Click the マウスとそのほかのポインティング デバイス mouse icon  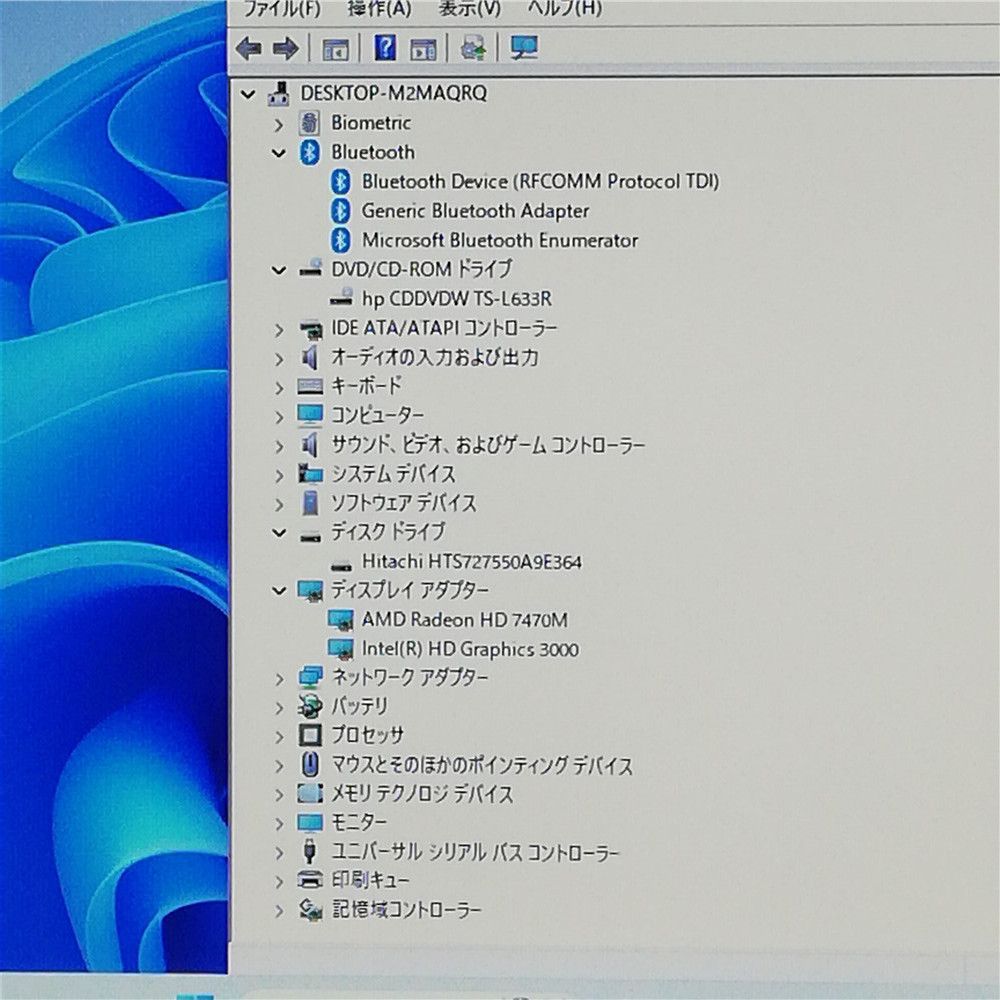point(310,764)
